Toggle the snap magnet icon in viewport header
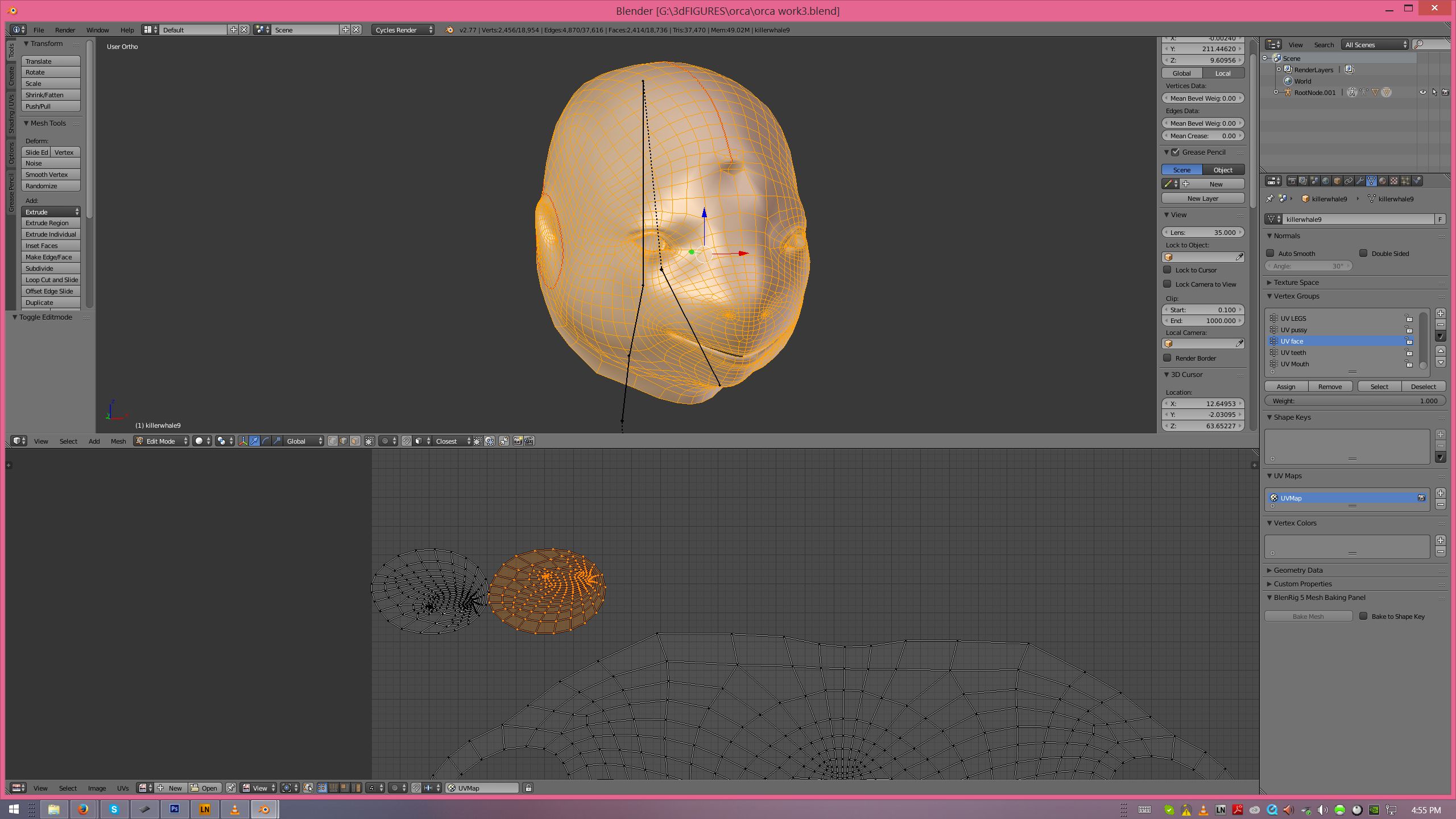The height and width of the screenshot is (819, 1456). (406, 441)
